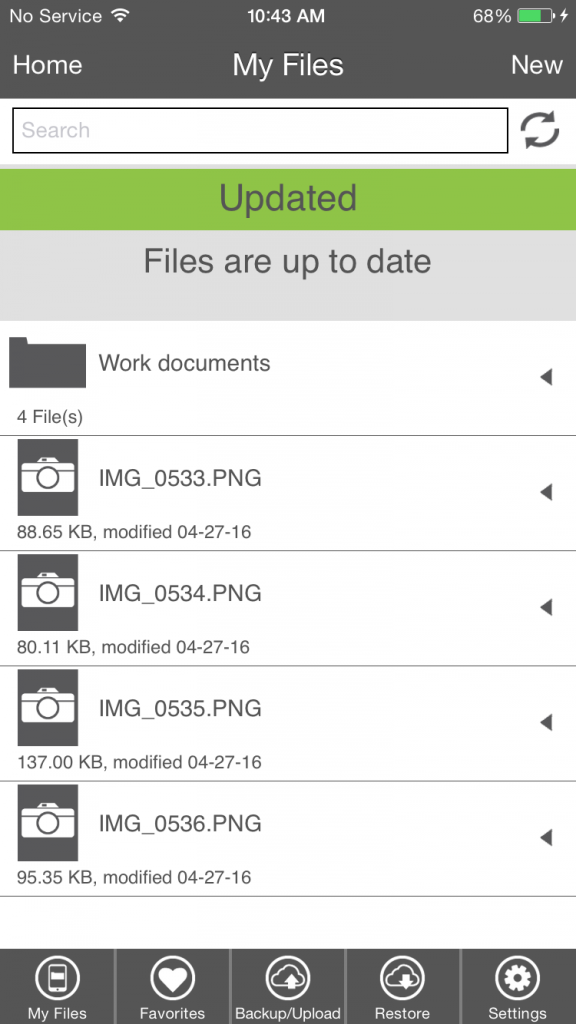This screenshot has height=1024, width=576.
Task: Refresh the file list with sync icon
Action: pyautogui.click(x=540, y=130)
